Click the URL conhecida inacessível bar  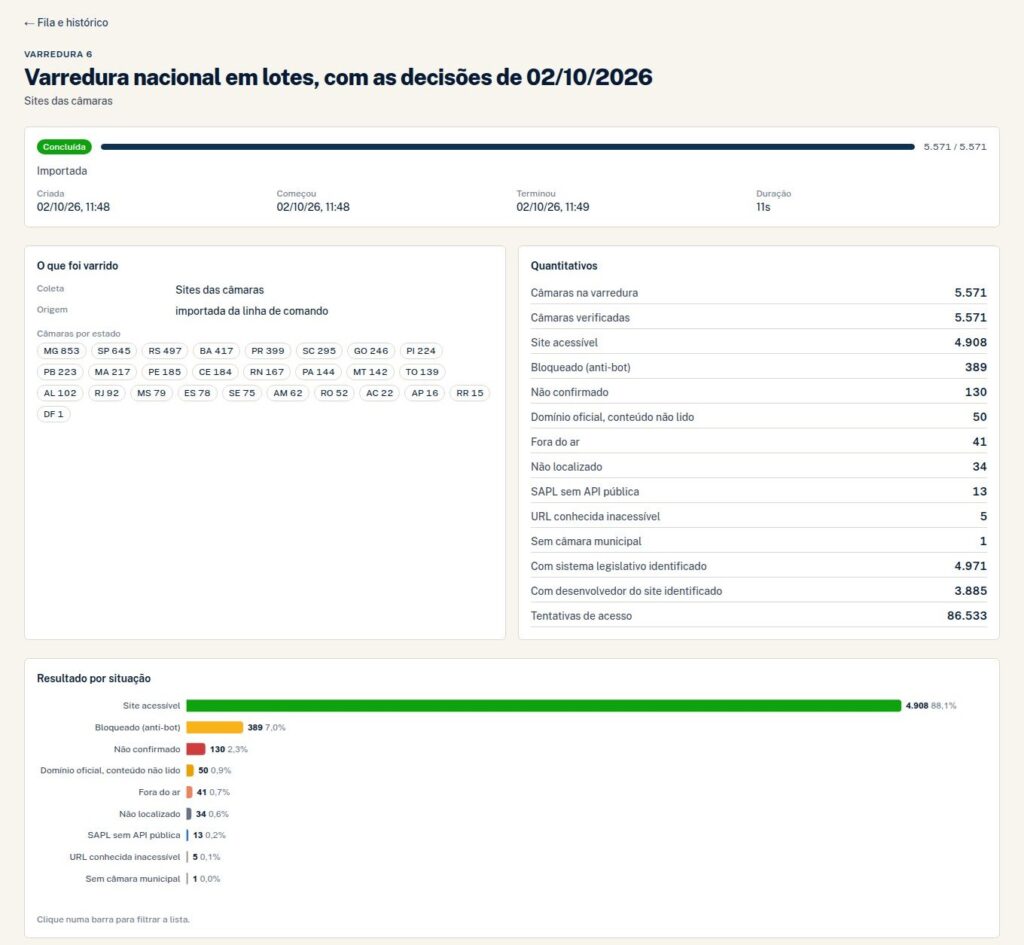(x=187, y=857)
